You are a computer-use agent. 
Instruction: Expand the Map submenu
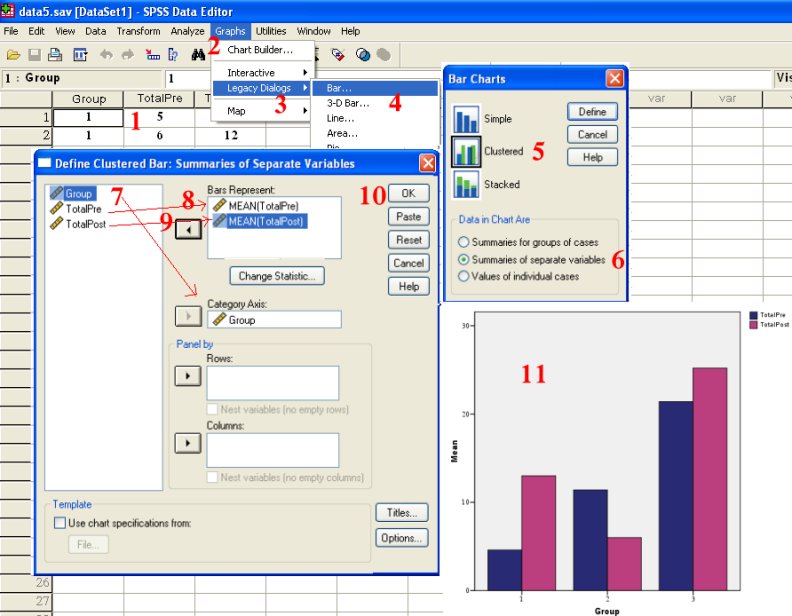[x=262, y=111]
